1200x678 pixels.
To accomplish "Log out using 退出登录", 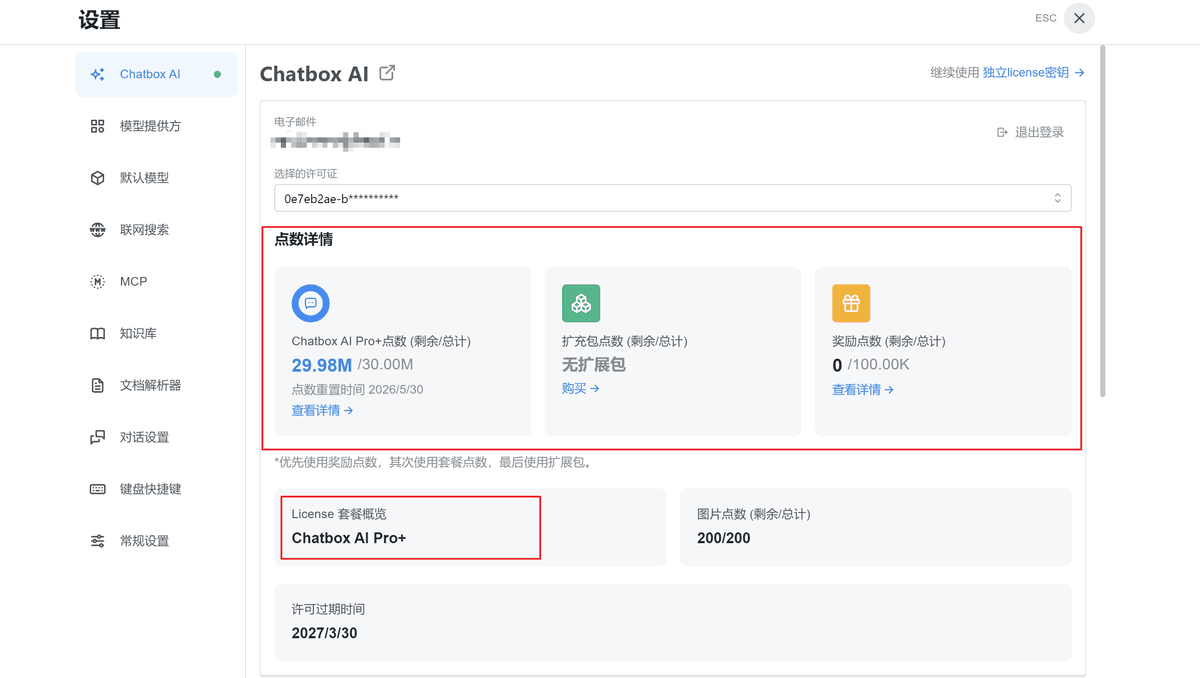I will pyautogui.click(x=1031, y=132).
